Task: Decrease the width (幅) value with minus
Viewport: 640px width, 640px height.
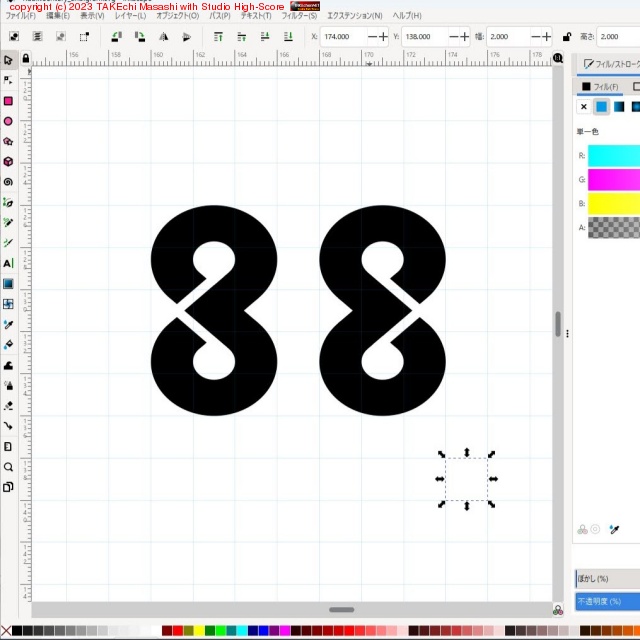Action: click(x=533, y=37)
